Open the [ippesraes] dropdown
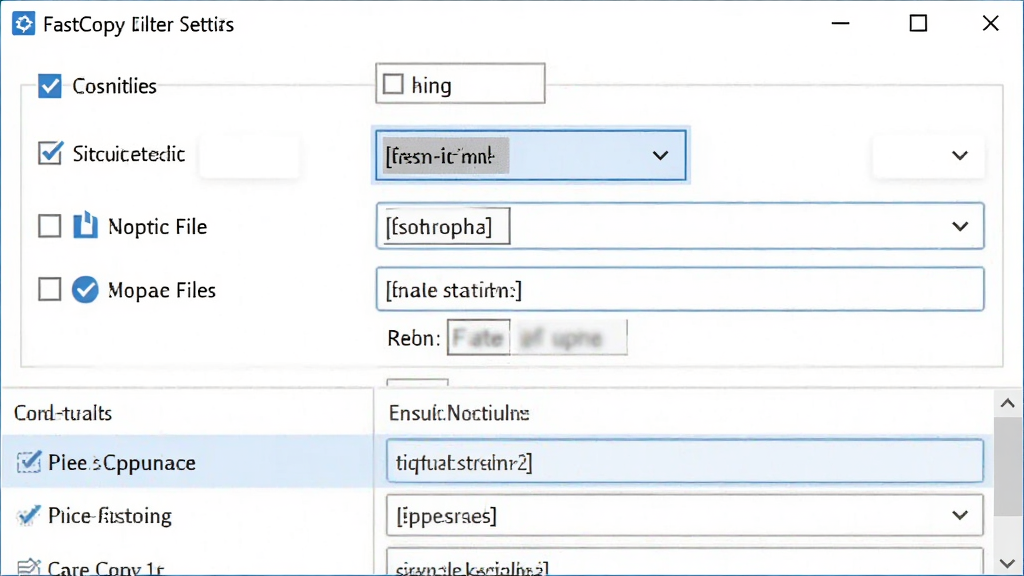 (x=684, y=516)
